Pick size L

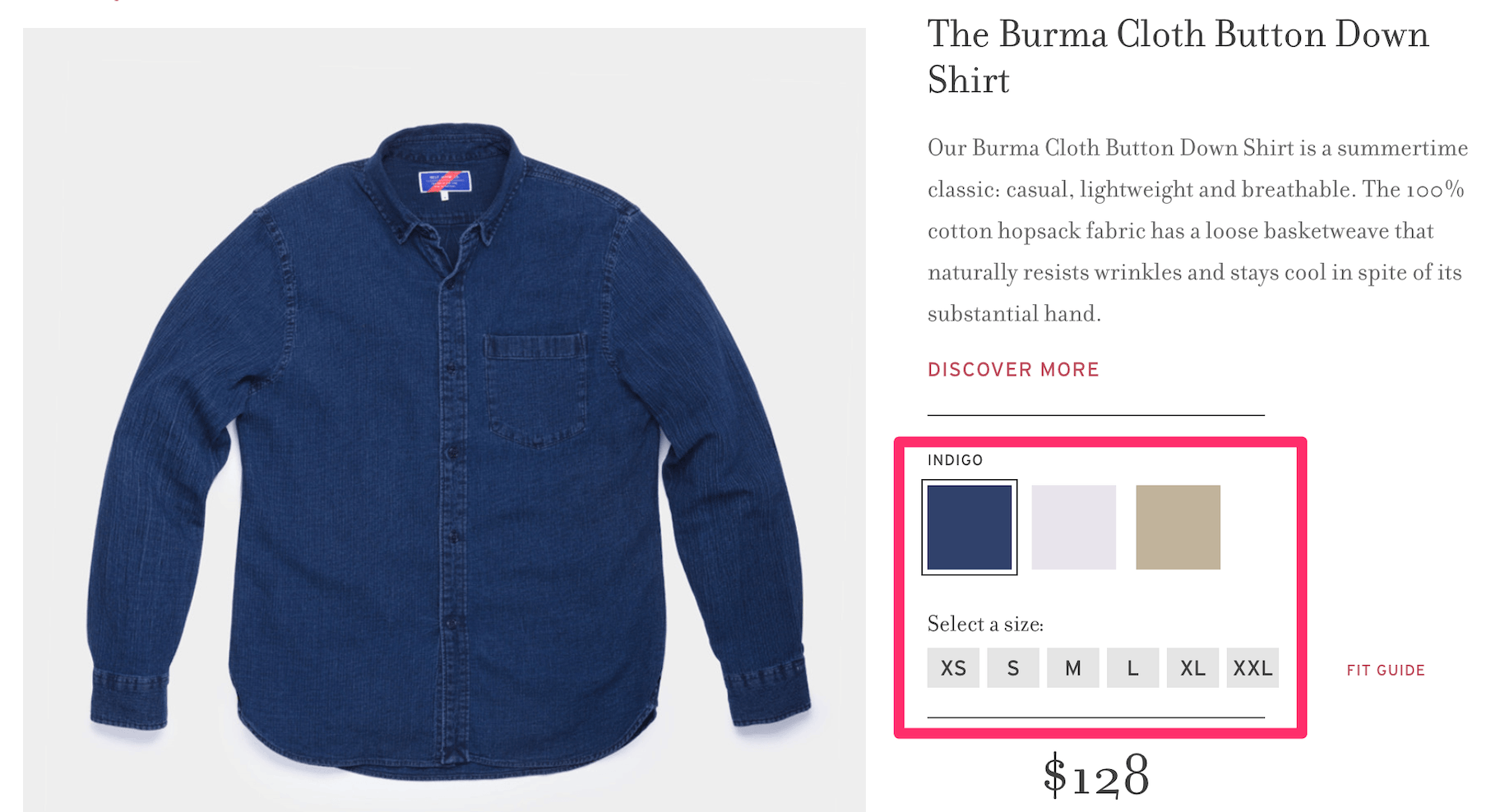pyautogui.click(x=1133, y=668)
